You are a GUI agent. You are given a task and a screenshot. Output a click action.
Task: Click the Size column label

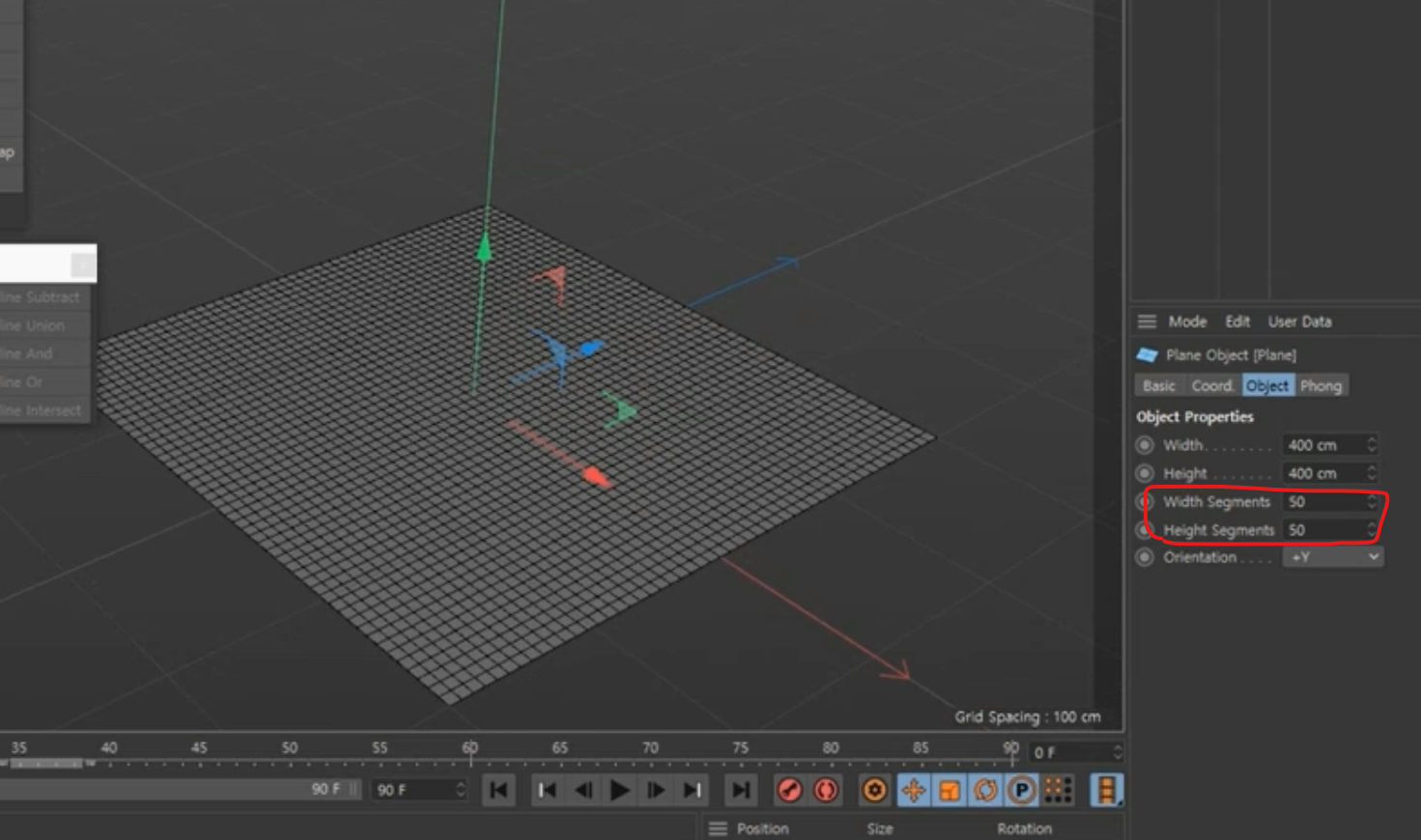pos(880,828)
